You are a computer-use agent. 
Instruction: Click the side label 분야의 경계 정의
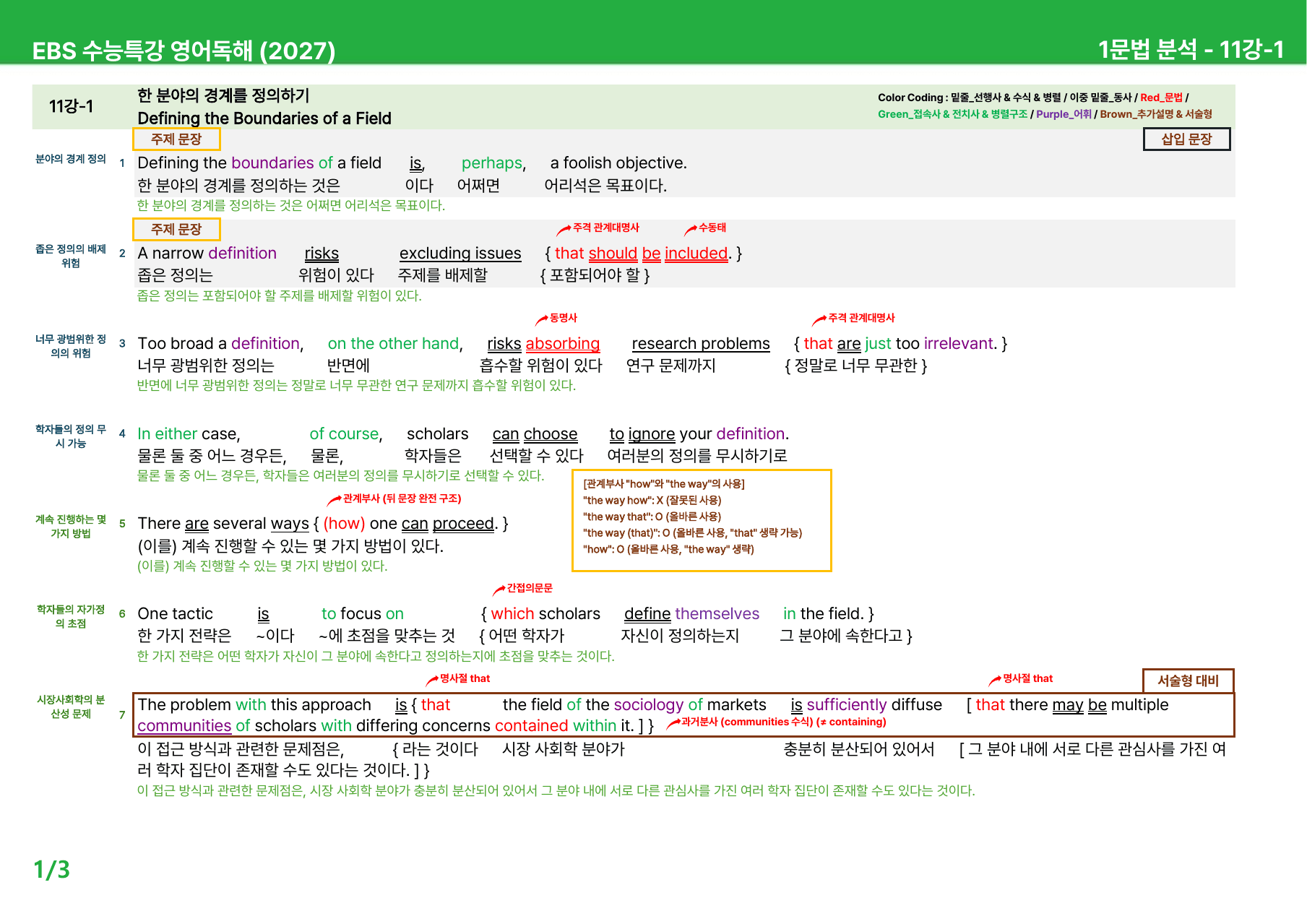71,159
